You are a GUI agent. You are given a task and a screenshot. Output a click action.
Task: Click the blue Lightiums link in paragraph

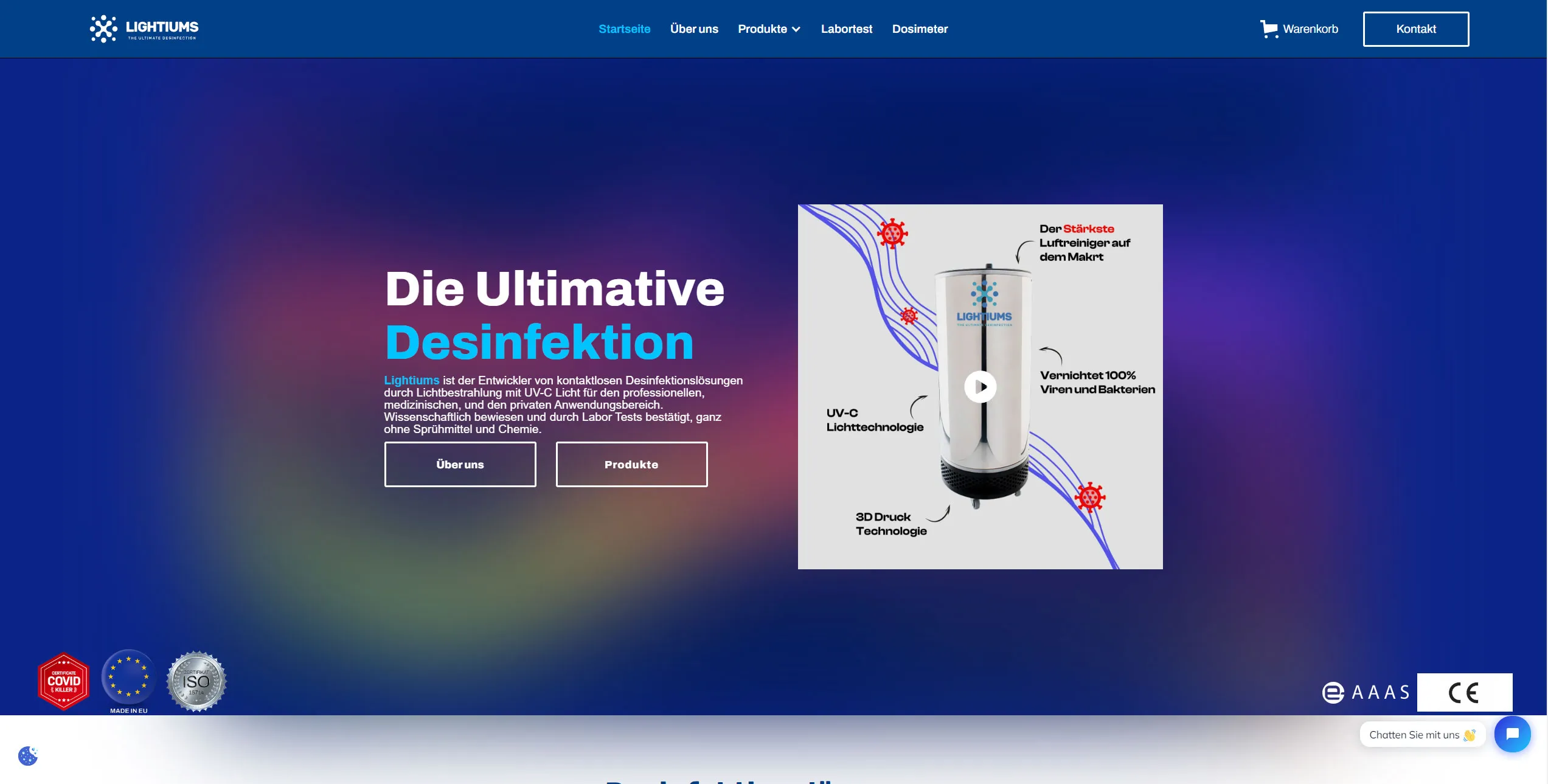click(411, 380)
